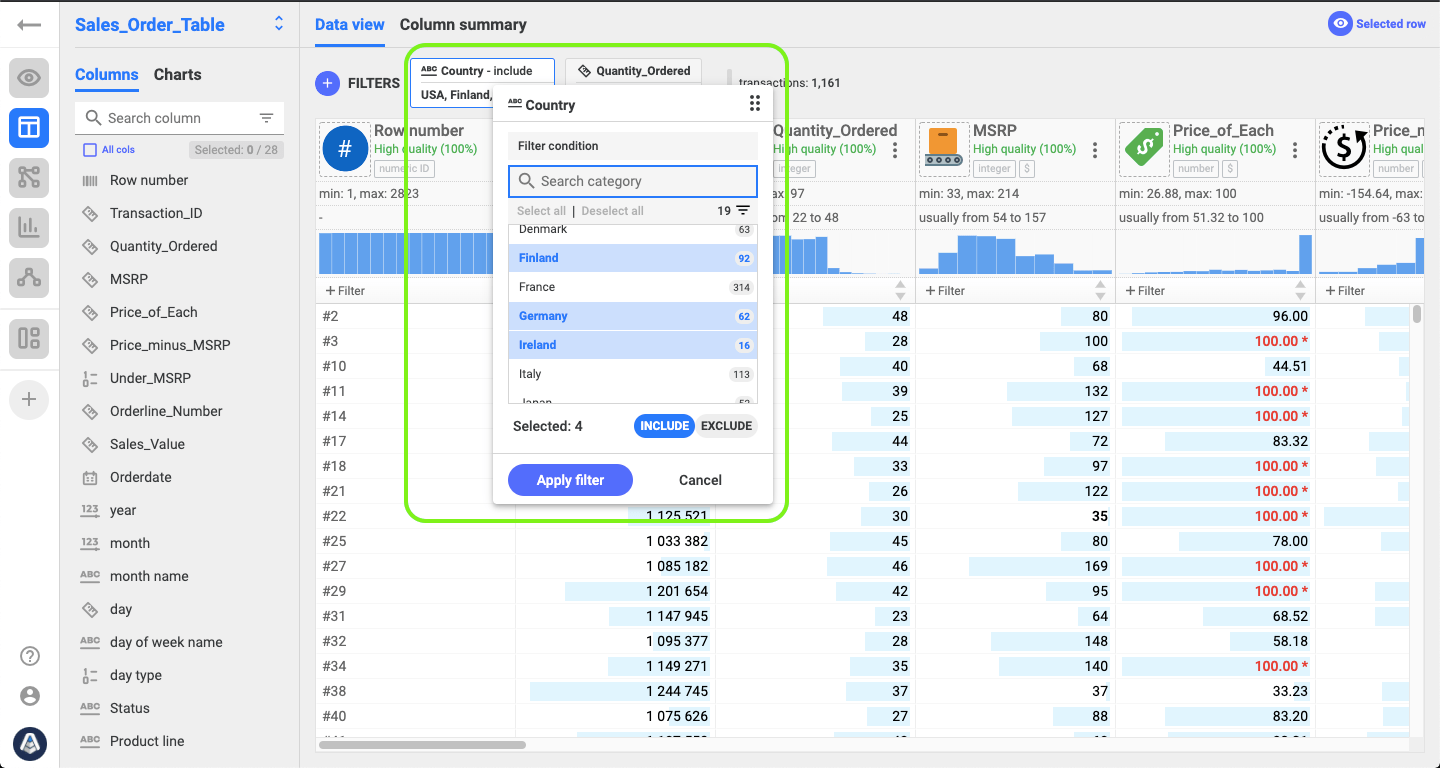Screen dimensions: 1440x768
Task: Switch to the Column summary tab
Action: [x=463, y=25]
